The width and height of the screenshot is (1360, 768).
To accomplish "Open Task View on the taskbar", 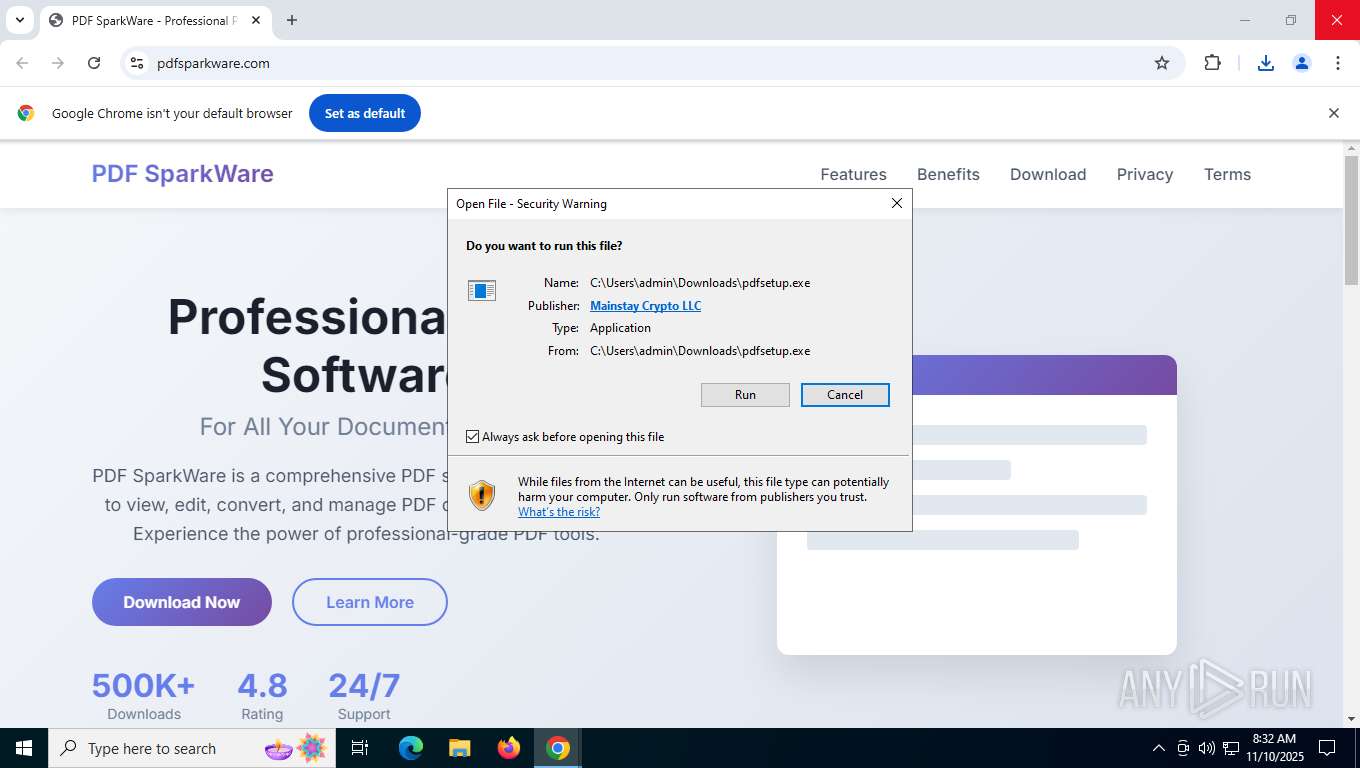I will tap(360, 748).
